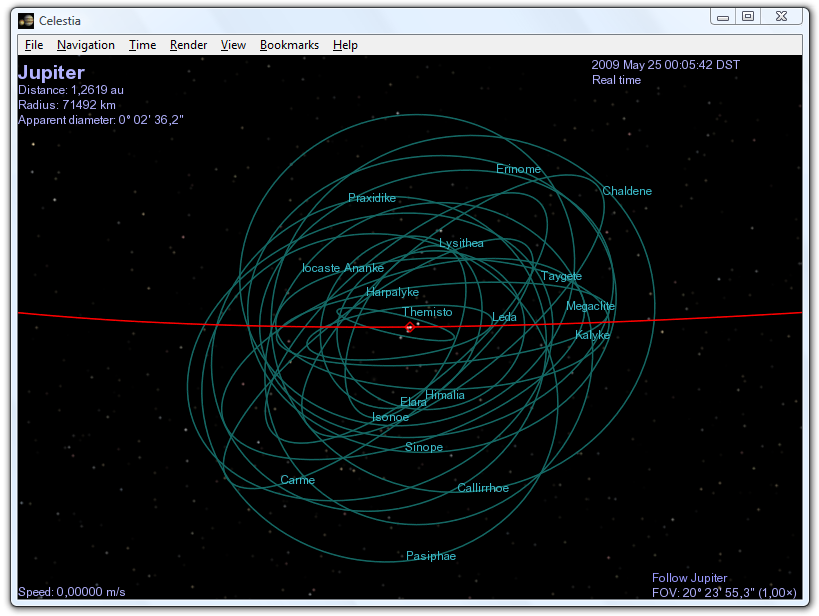
Task: Open the File menu
Action: (34, 45)
